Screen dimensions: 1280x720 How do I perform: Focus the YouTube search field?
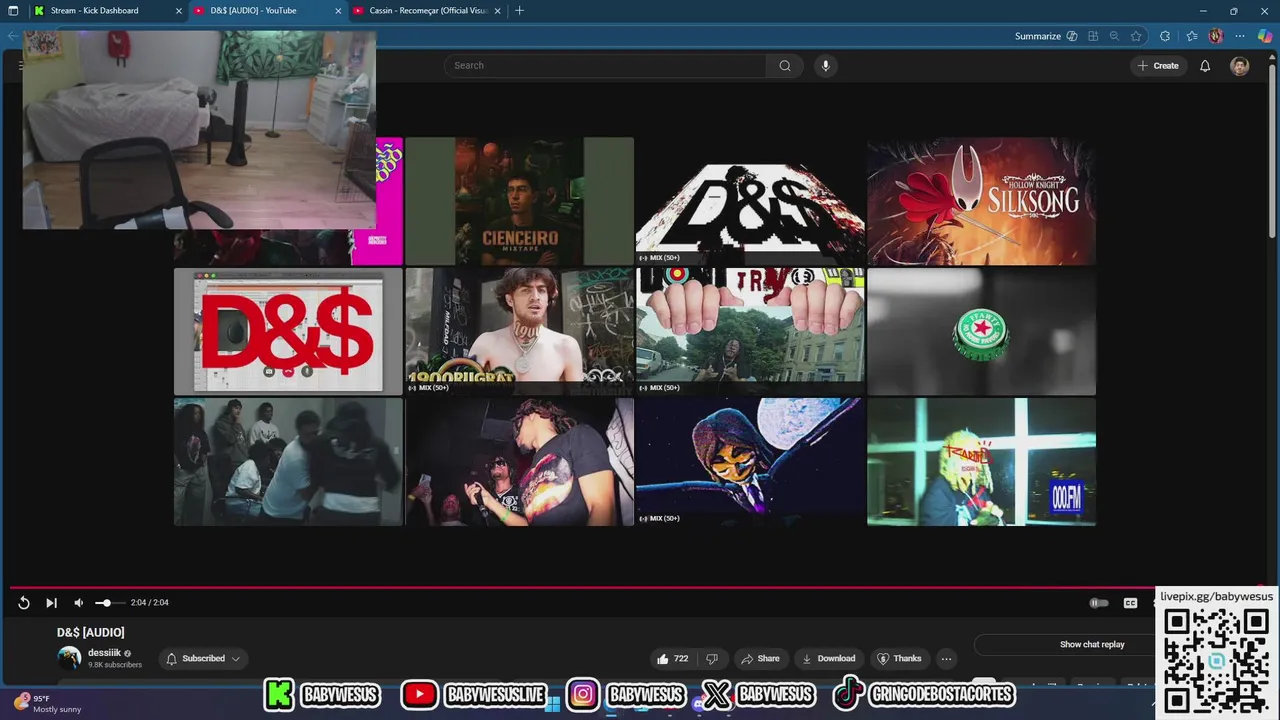click(605, 66)
